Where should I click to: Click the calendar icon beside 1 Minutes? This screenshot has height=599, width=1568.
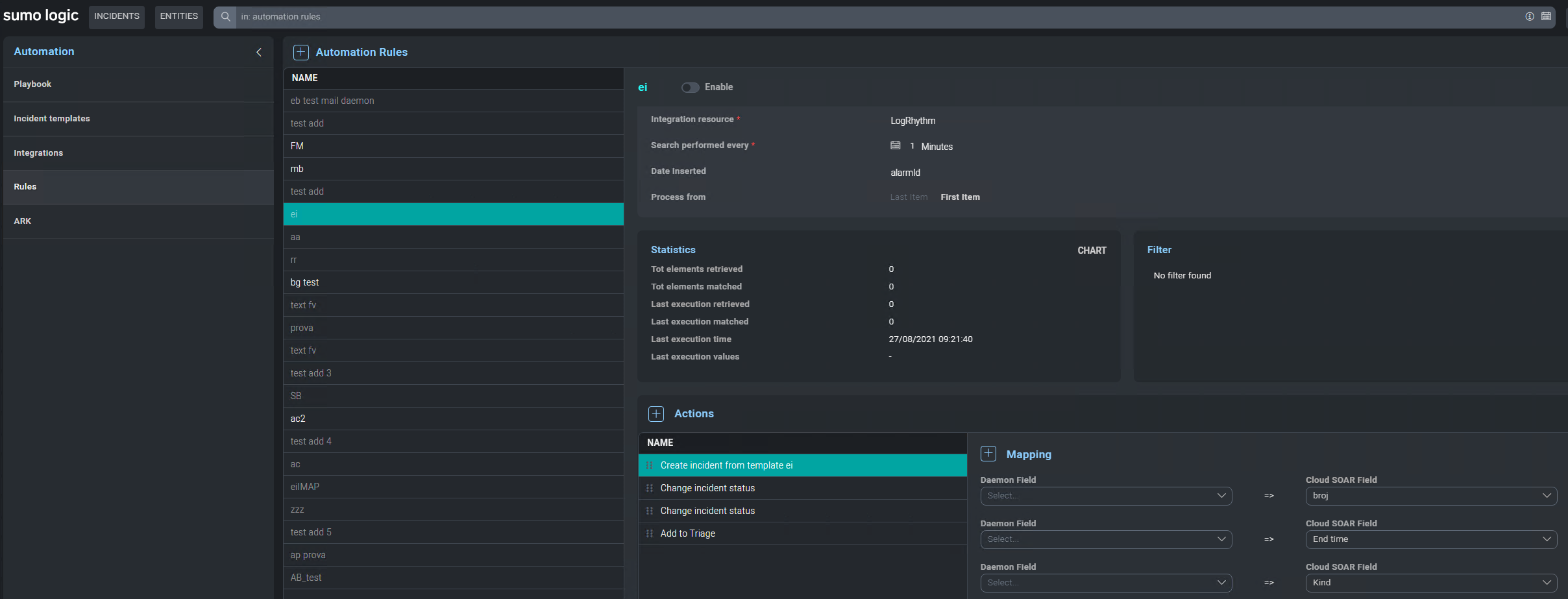(896, 146)
